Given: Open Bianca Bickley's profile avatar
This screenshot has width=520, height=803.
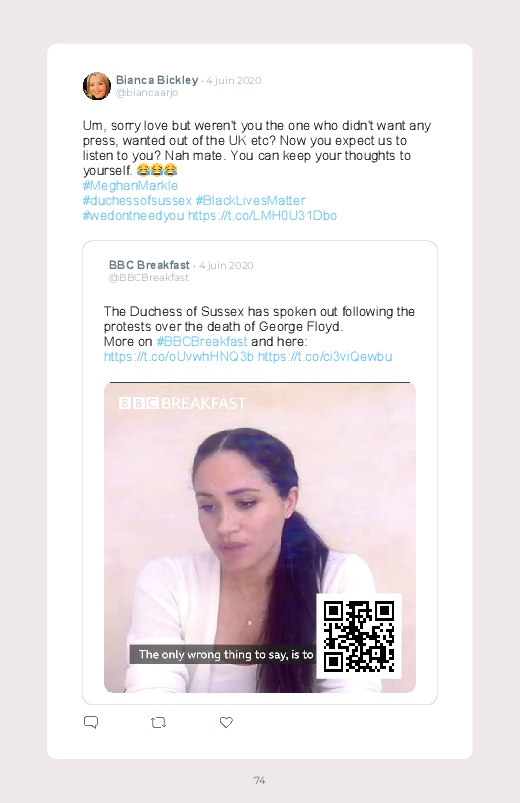Looking at the screenshot, I should click(x=97, y=86).
